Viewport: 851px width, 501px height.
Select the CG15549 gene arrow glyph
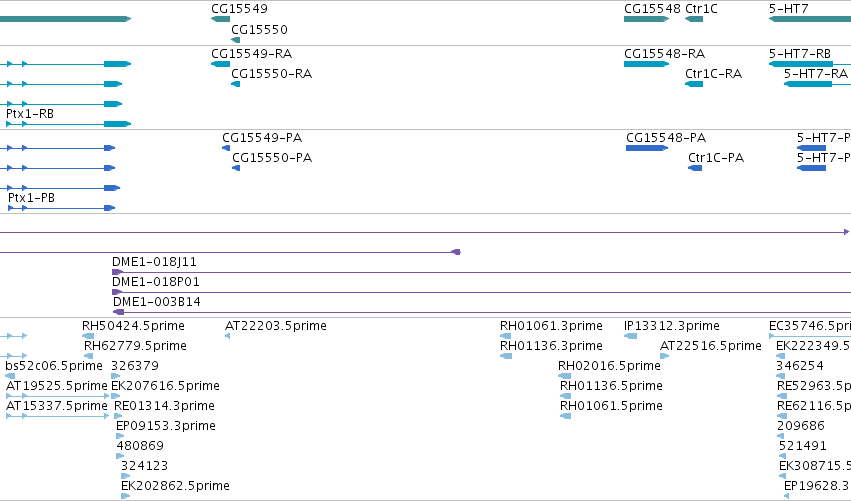[x=220, y=19]
